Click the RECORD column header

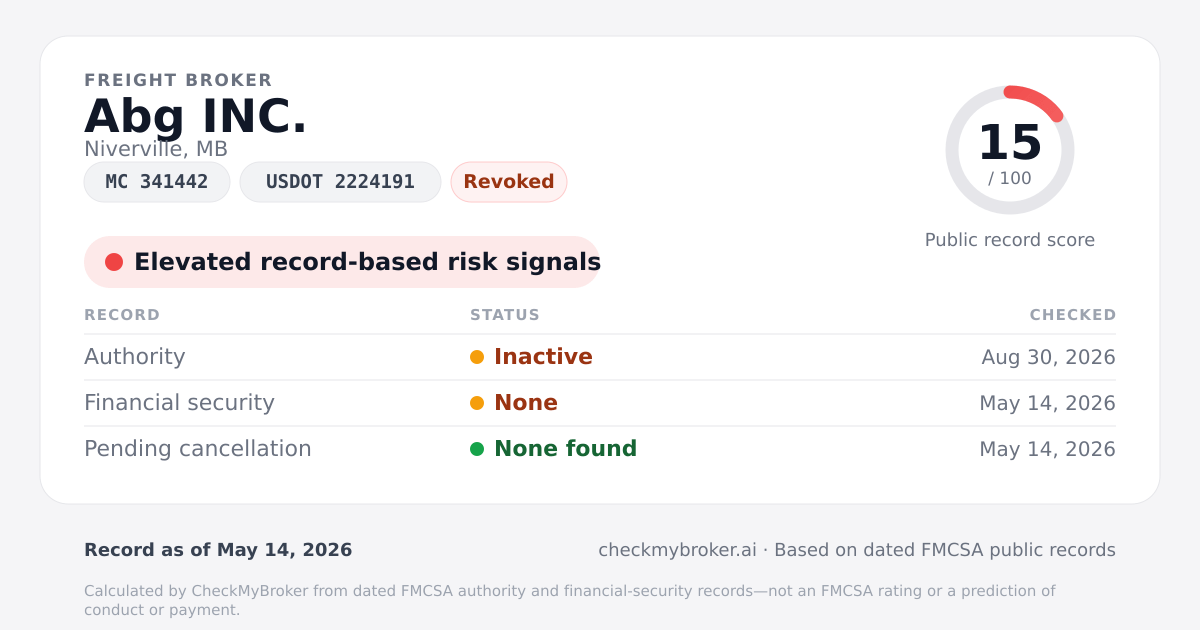point(122,315)
